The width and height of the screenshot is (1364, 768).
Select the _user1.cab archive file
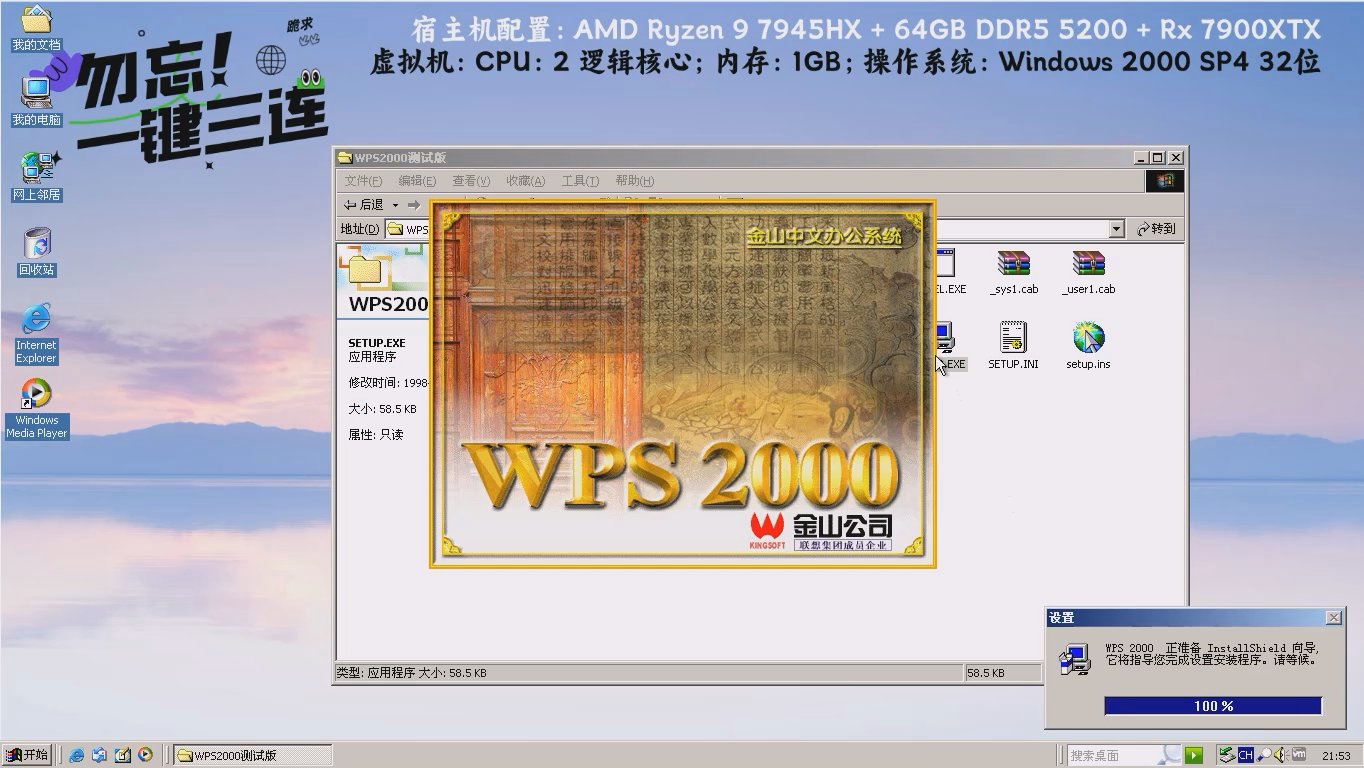(x=1088, y=272)
